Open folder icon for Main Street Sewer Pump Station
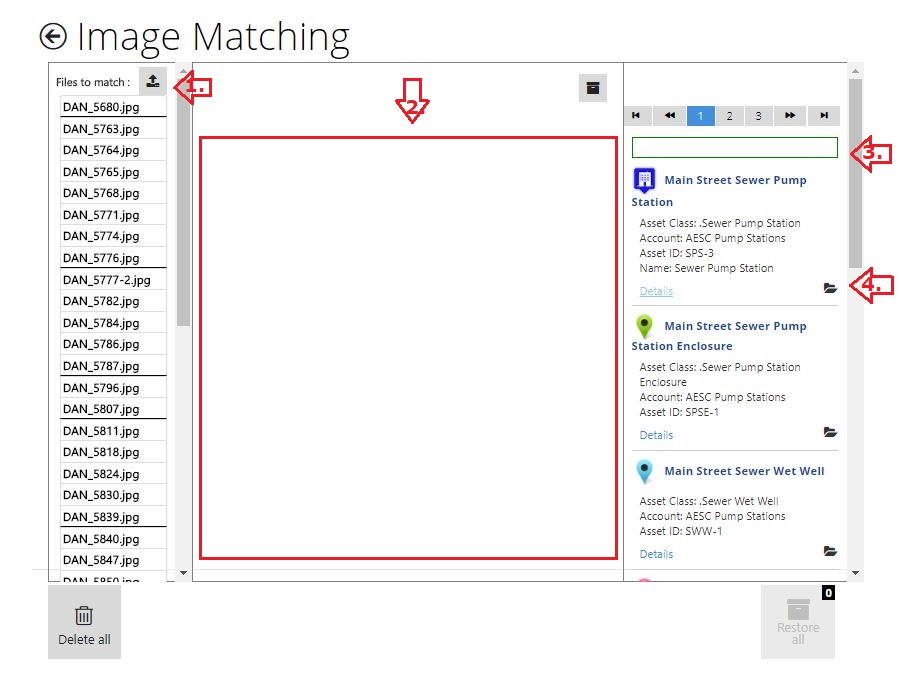Image resolution: width=898 pixels, height=681 pixels. pyautogui.click(x=830, y=288)
